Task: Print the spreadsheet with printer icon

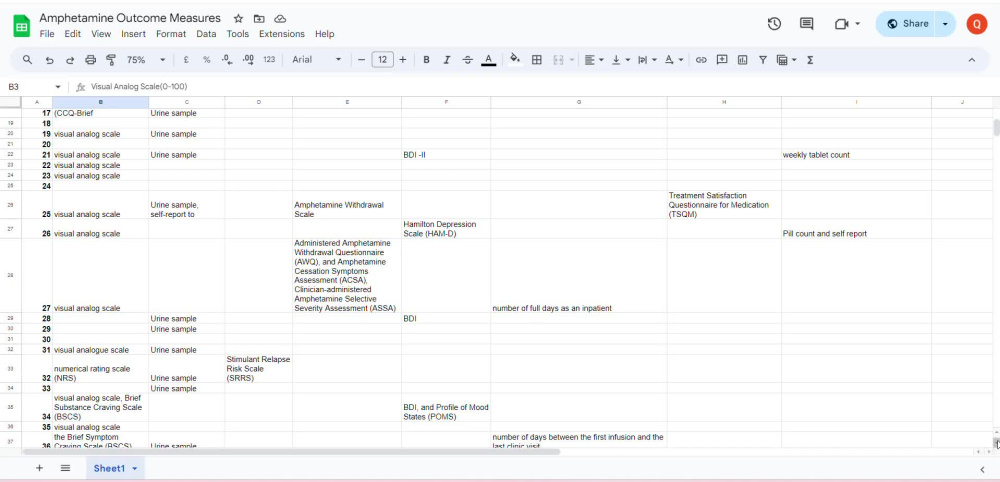Action: [x=91, y=60]
